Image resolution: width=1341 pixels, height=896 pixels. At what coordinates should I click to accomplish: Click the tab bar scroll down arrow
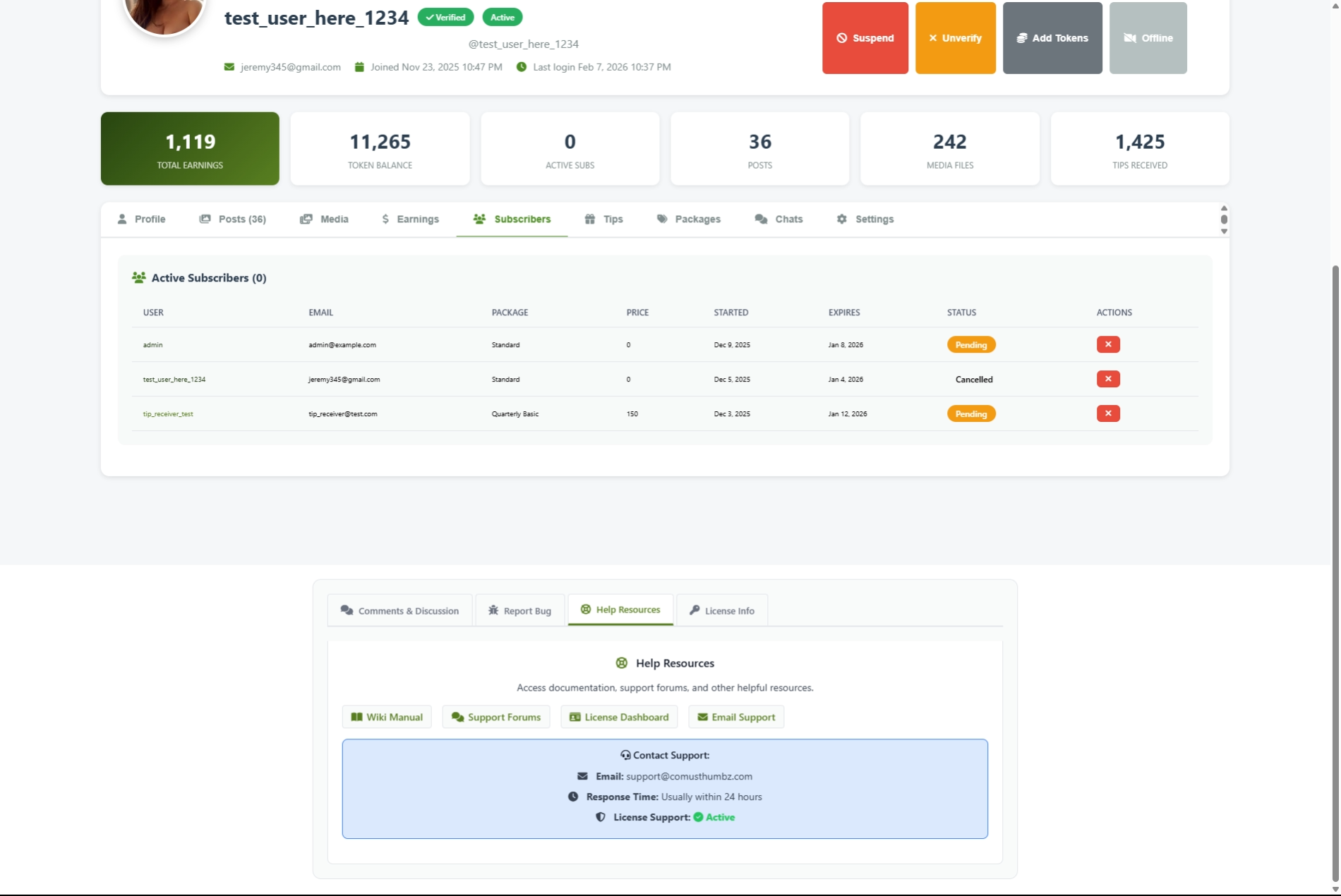(x=1224, y=231)
